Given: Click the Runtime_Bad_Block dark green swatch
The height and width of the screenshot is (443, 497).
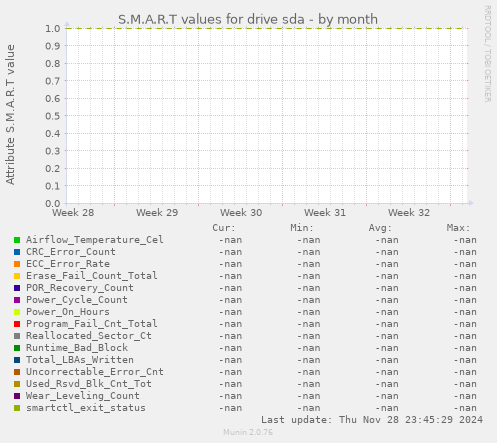Looking at the screenshot, I should click(17, 348).
